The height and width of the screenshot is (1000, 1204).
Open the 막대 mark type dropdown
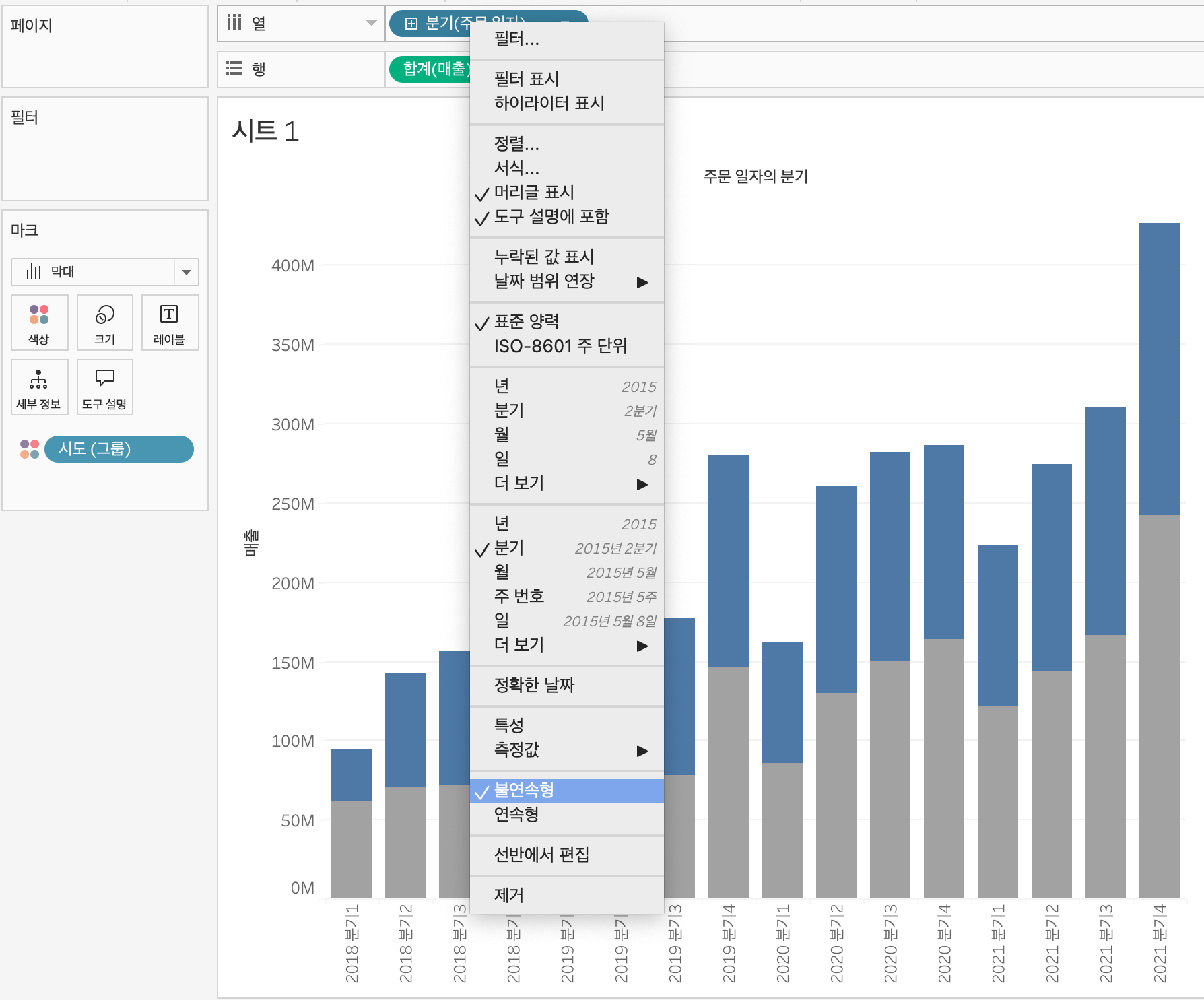(x=186, y=272)
